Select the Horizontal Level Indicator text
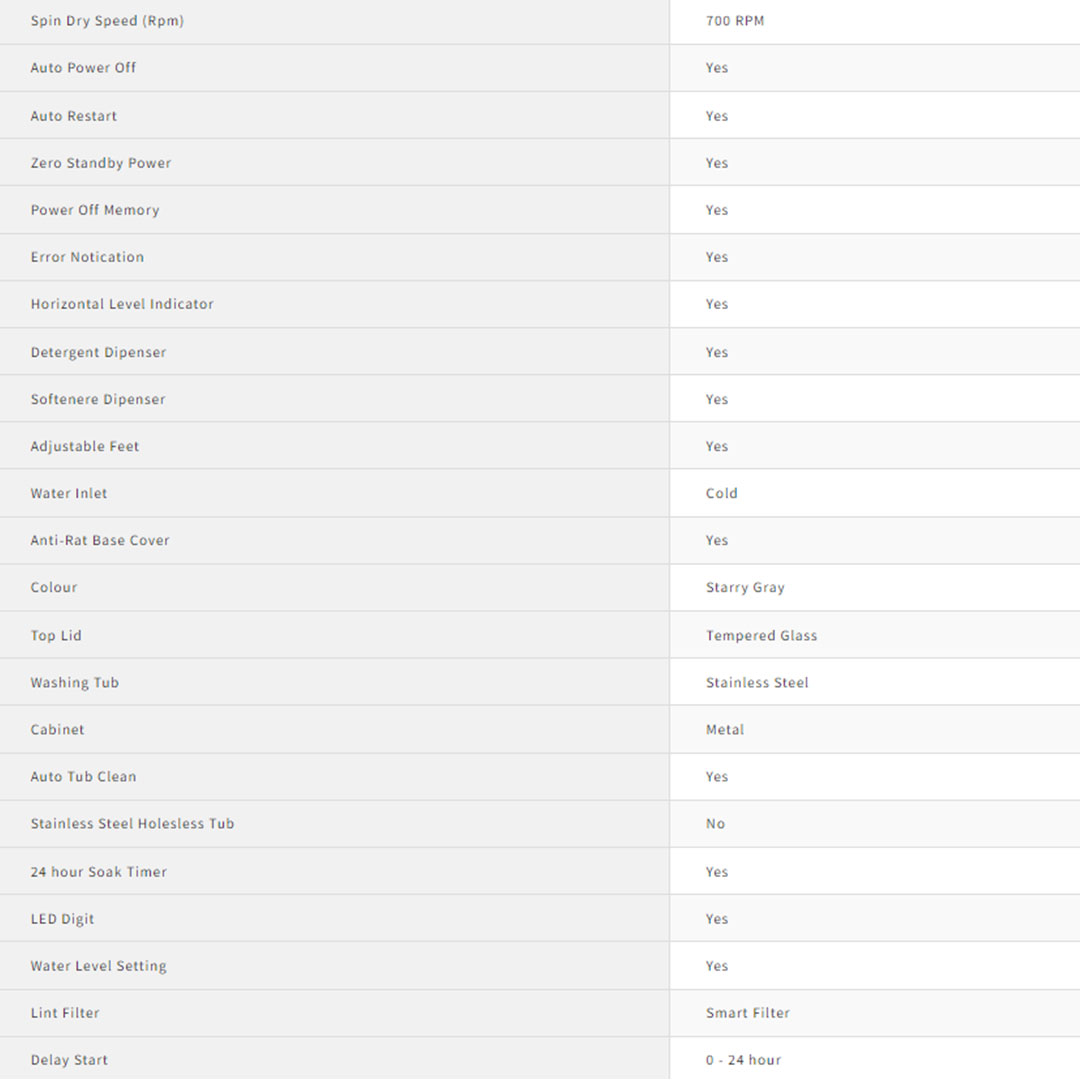 [x=122, y=304]
